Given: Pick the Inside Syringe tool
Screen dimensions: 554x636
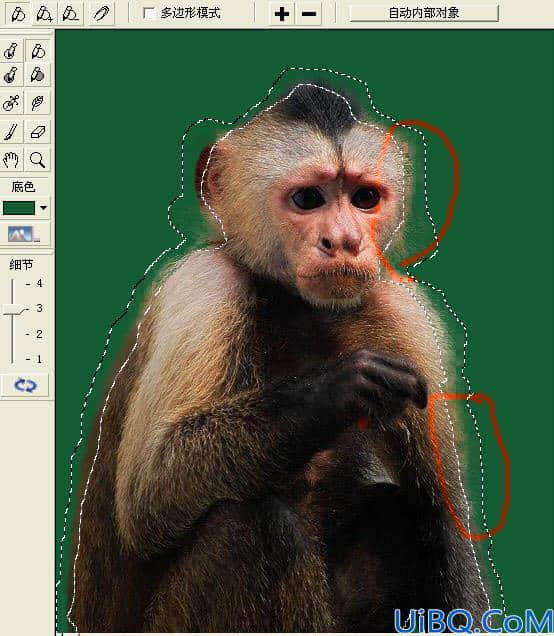Looking at the screenshot, I should (12, 103).
